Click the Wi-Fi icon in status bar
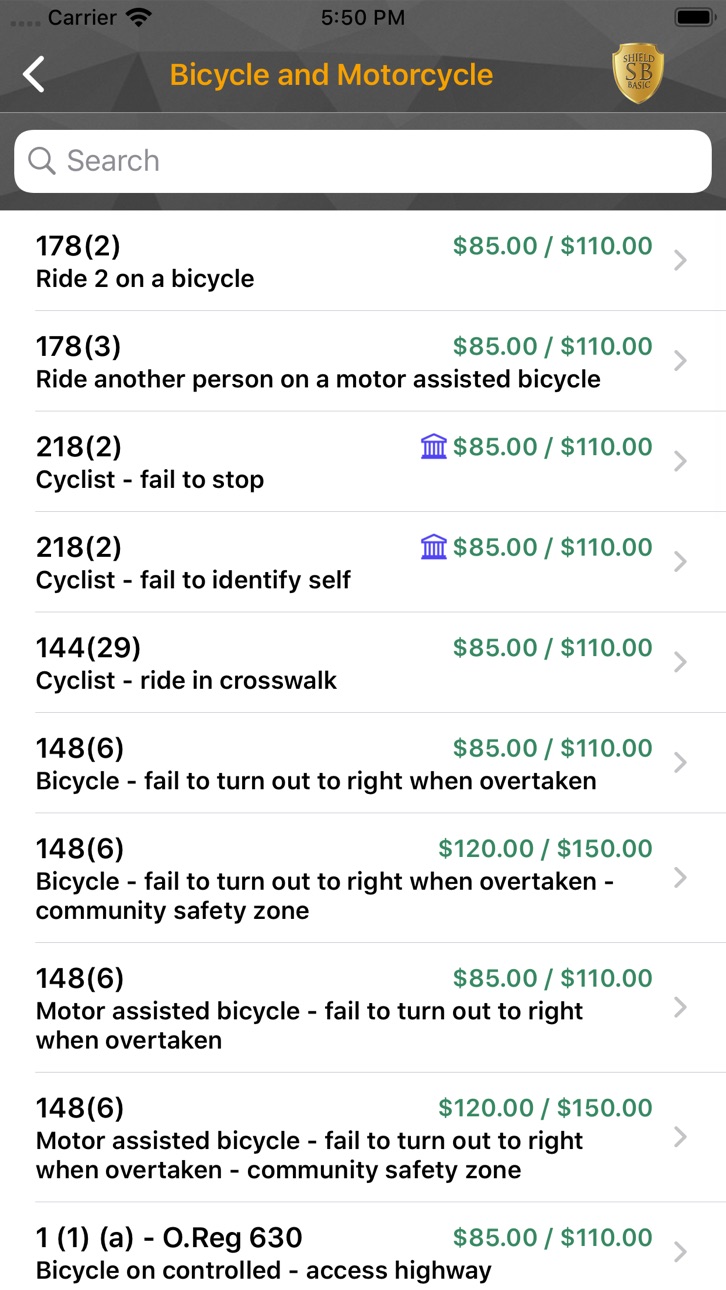The width and height of the screenshot is (726, 1290). pos(140,17)
